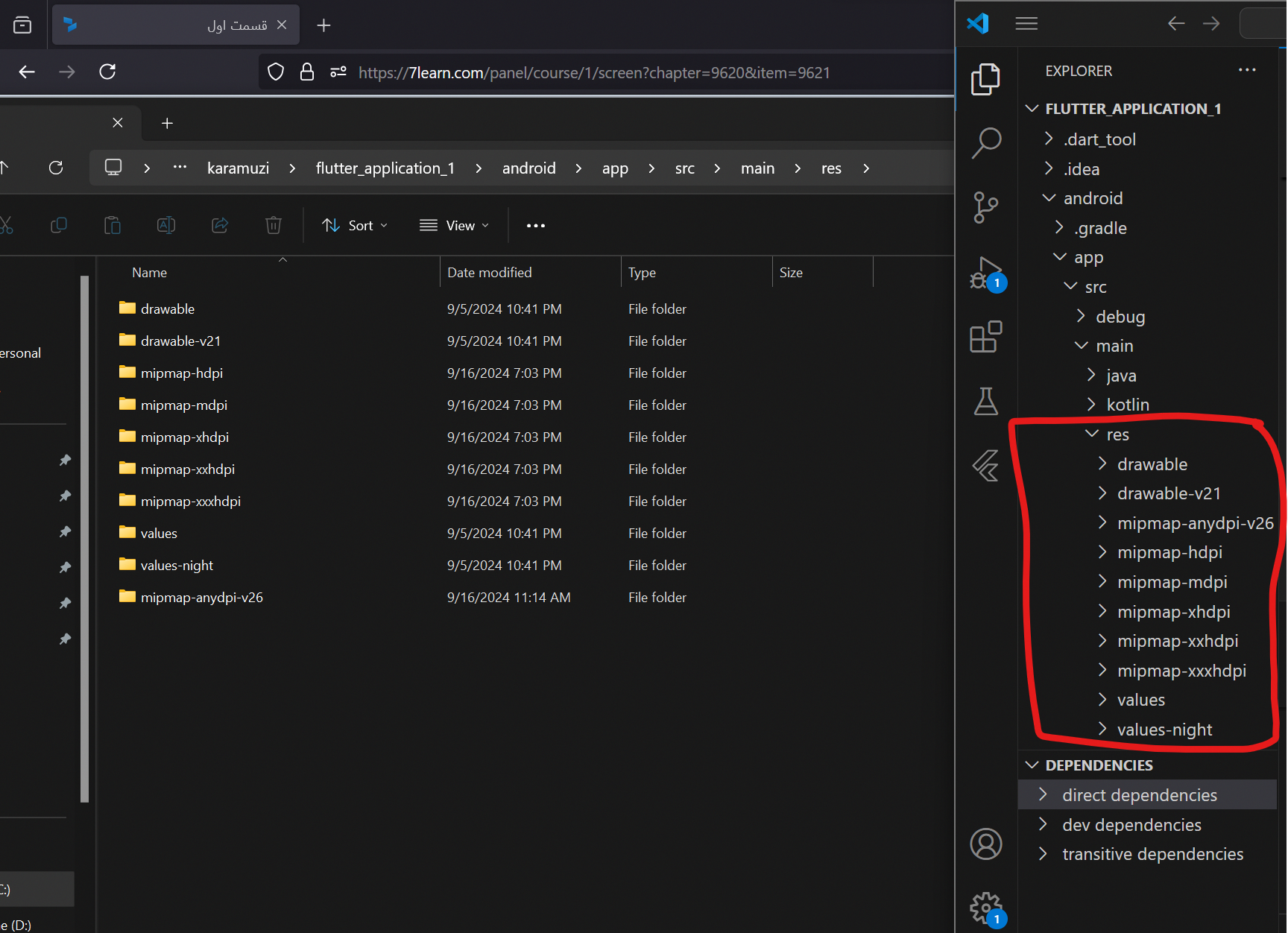Close the current File Explorer tab

[118, 122]
